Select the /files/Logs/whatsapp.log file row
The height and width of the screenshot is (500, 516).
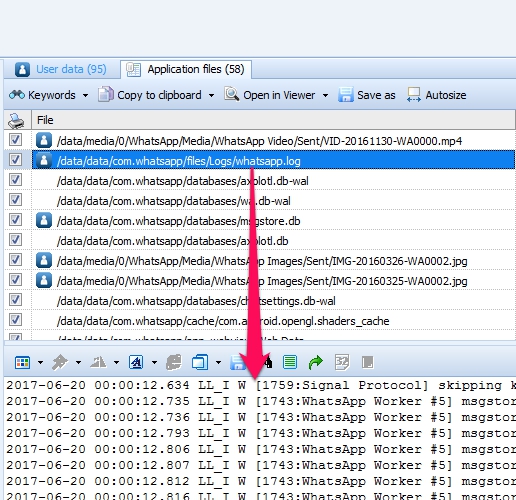[273, 160]
